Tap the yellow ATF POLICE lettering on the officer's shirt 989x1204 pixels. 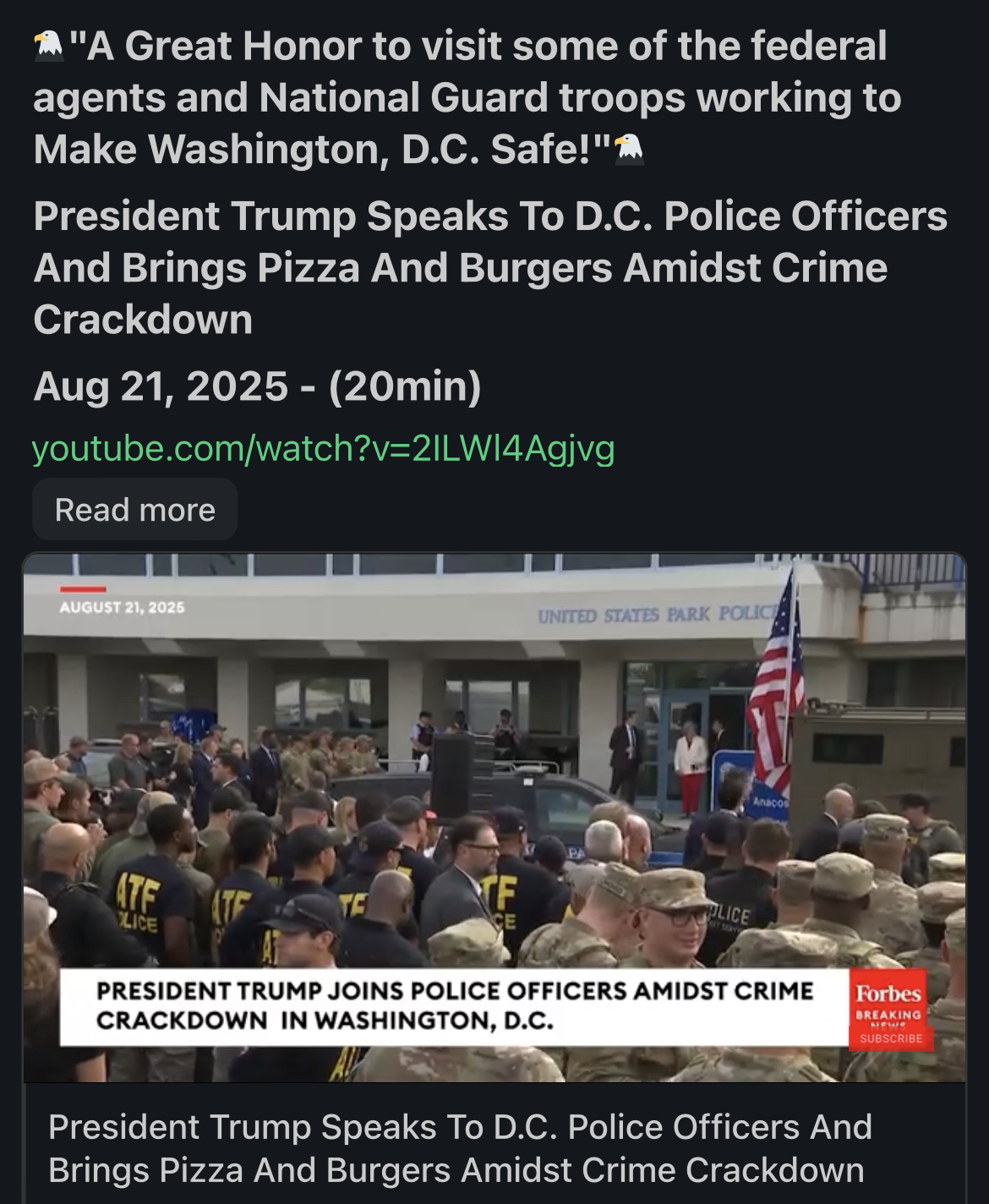(136, 900)
